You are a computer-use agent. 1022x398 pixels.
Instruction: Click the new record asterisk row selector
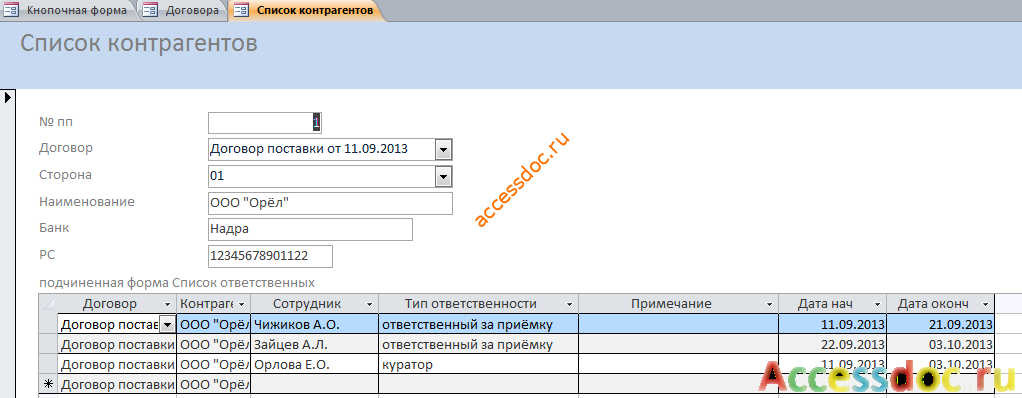click(x=48, y=384)
